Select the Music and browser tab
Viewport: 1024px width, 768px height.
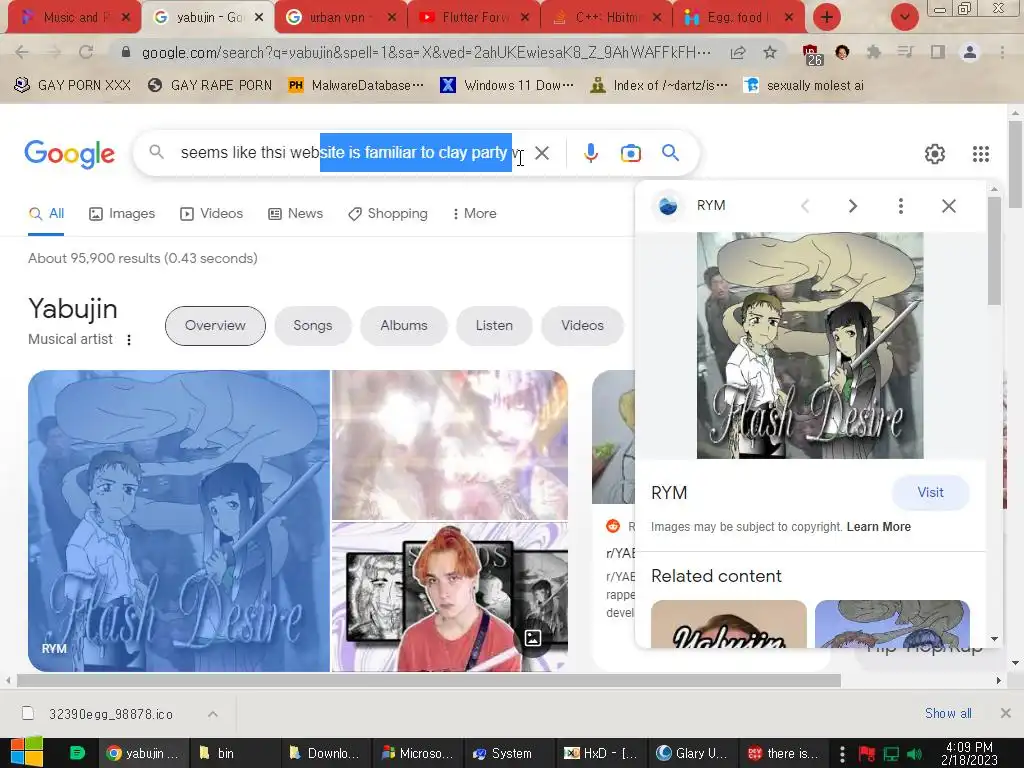click(73, 17)
